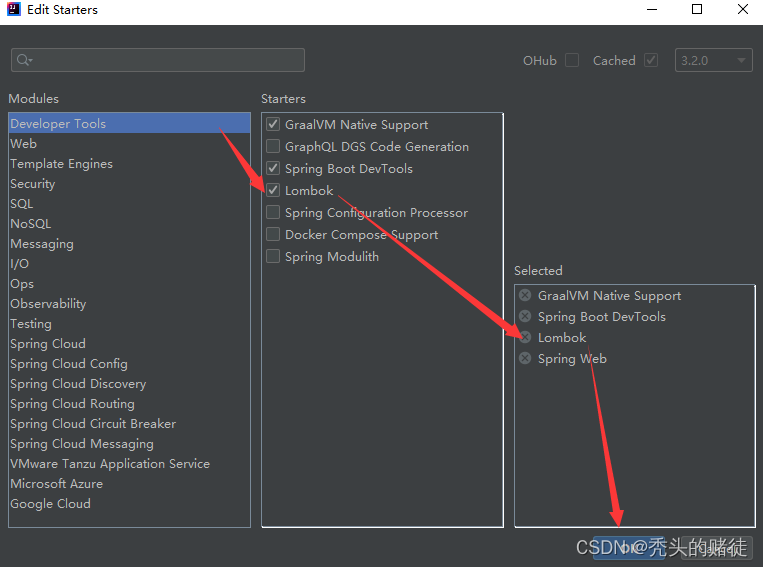763x567 pixels.
Task: Remove GraalVM Native Support from Selected
Action: 525,295
